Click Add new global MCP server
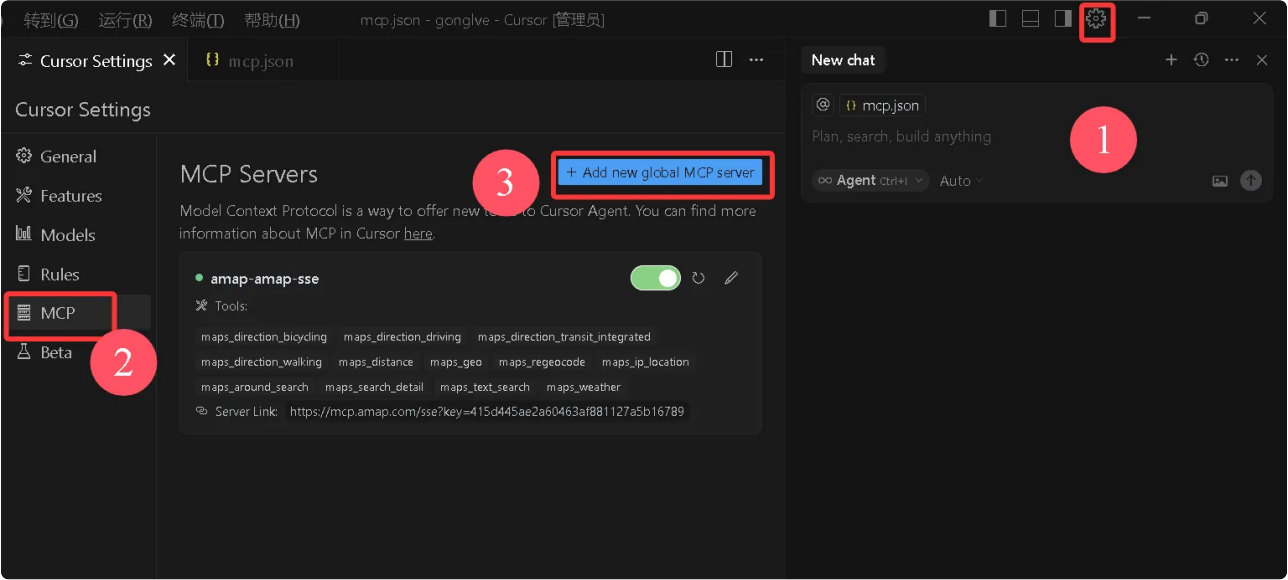1288x580 pixels. [660, 172]
